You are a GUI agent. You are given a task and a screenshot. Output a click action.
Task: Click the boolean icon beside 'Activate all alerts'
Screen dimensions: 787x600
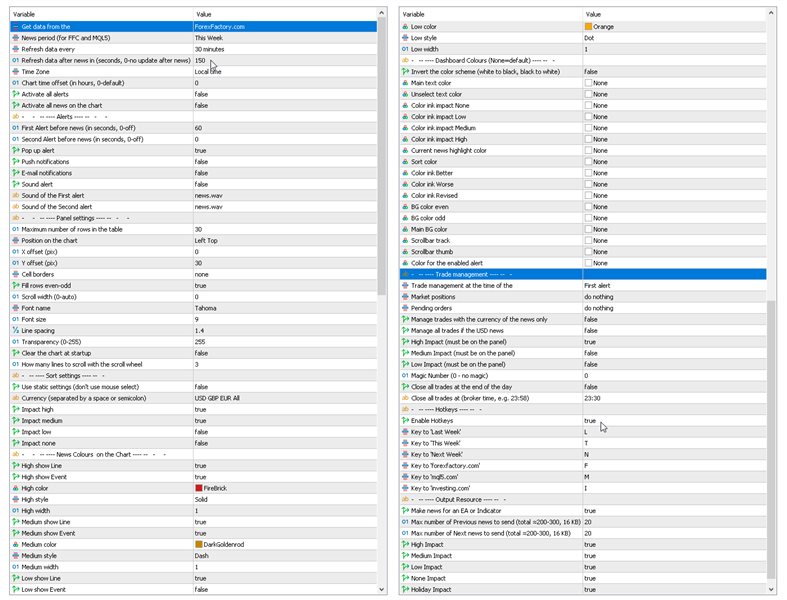(16, 94)
